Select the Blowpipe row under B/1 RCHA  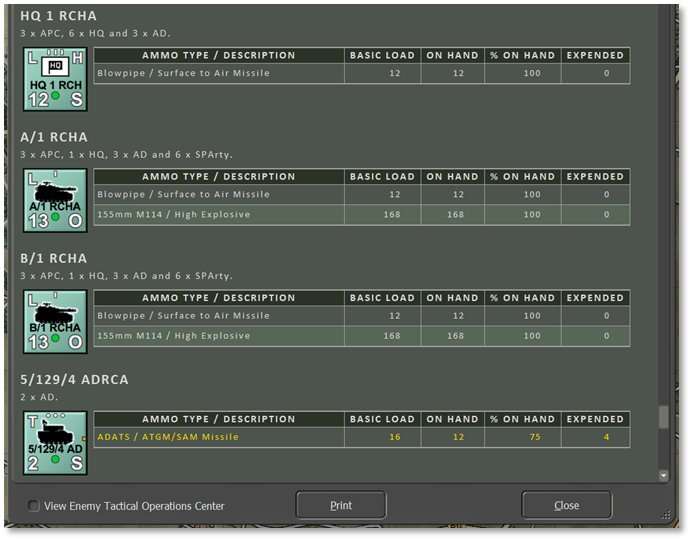coord(361,315)
